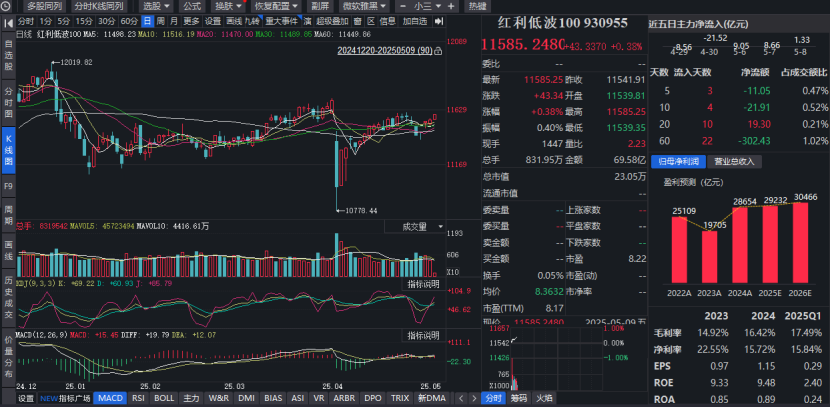Viewport: 831px width, 407px height.
Task: Switch chart to 5分 period
Action: [x=64, y=22]
